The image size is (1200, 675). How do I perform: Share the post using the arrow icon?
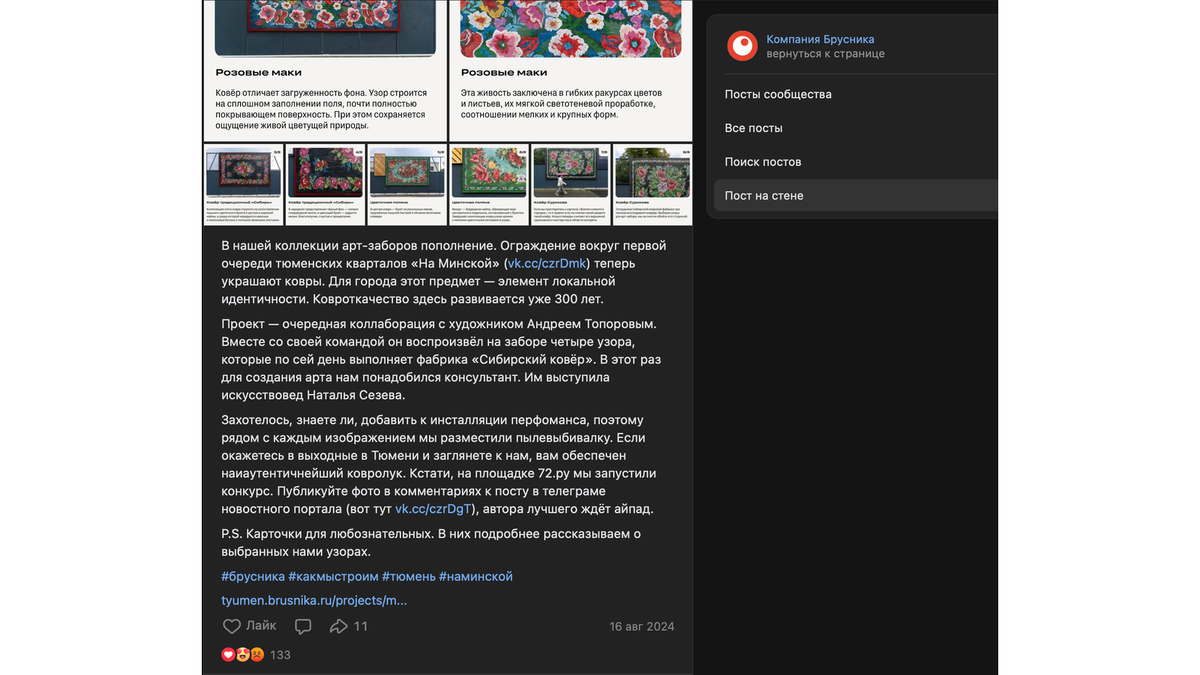pyautogui.click(x=340, y=625)
